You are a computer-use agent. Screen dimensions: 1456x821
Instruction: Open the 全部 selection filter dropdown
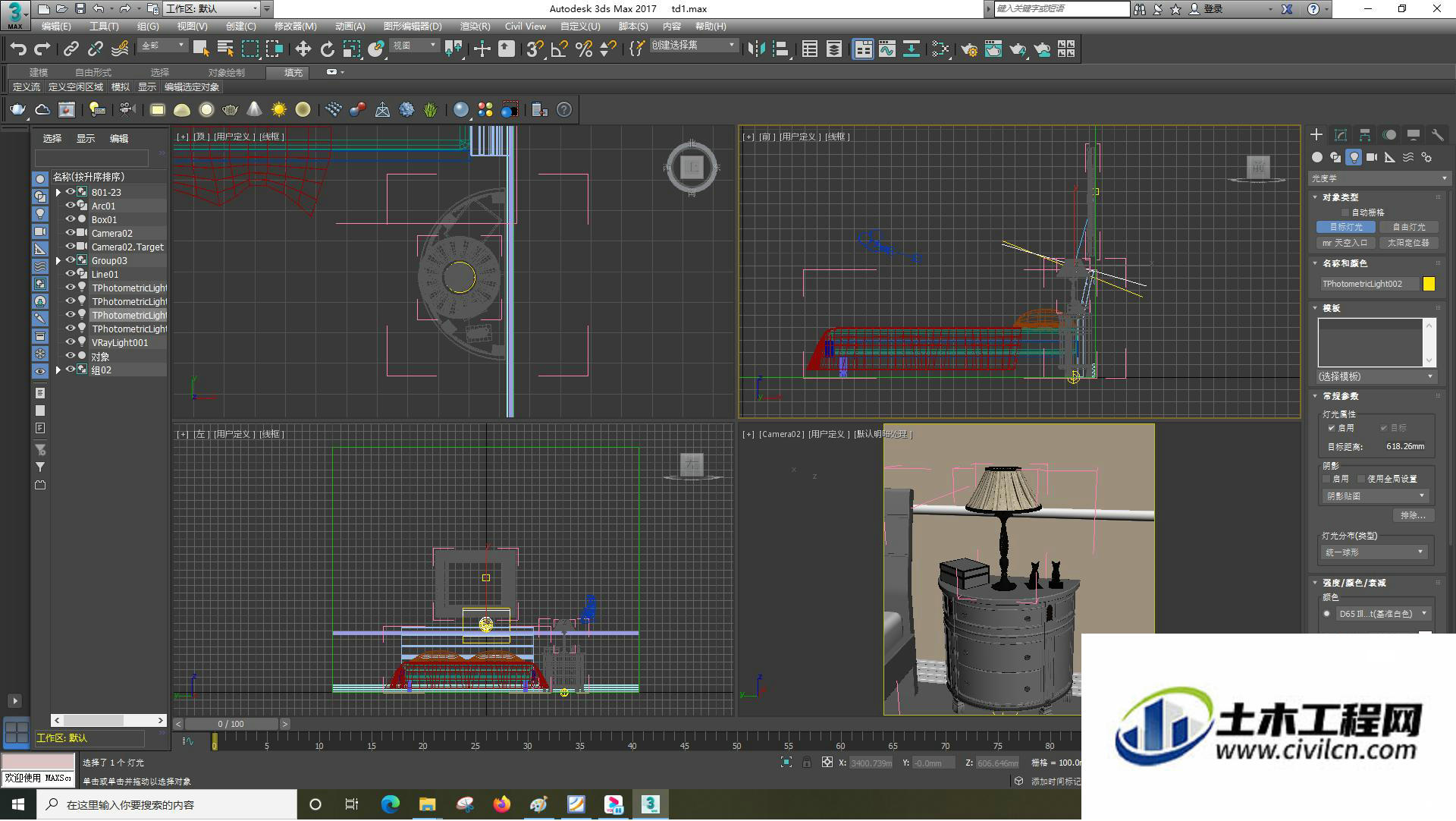click(x=163, y=46)
